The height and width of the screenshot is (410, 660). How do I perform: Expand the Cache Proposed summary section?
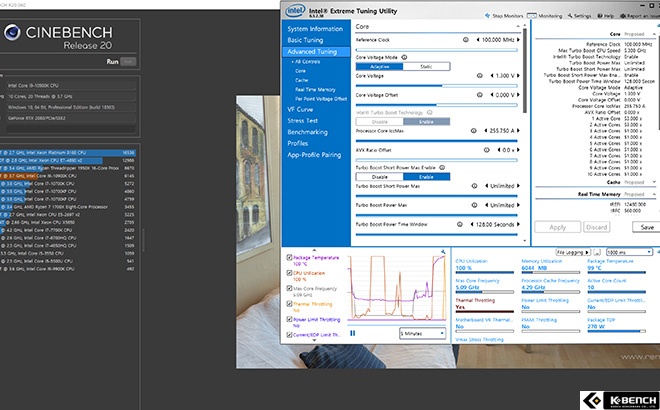654,182
